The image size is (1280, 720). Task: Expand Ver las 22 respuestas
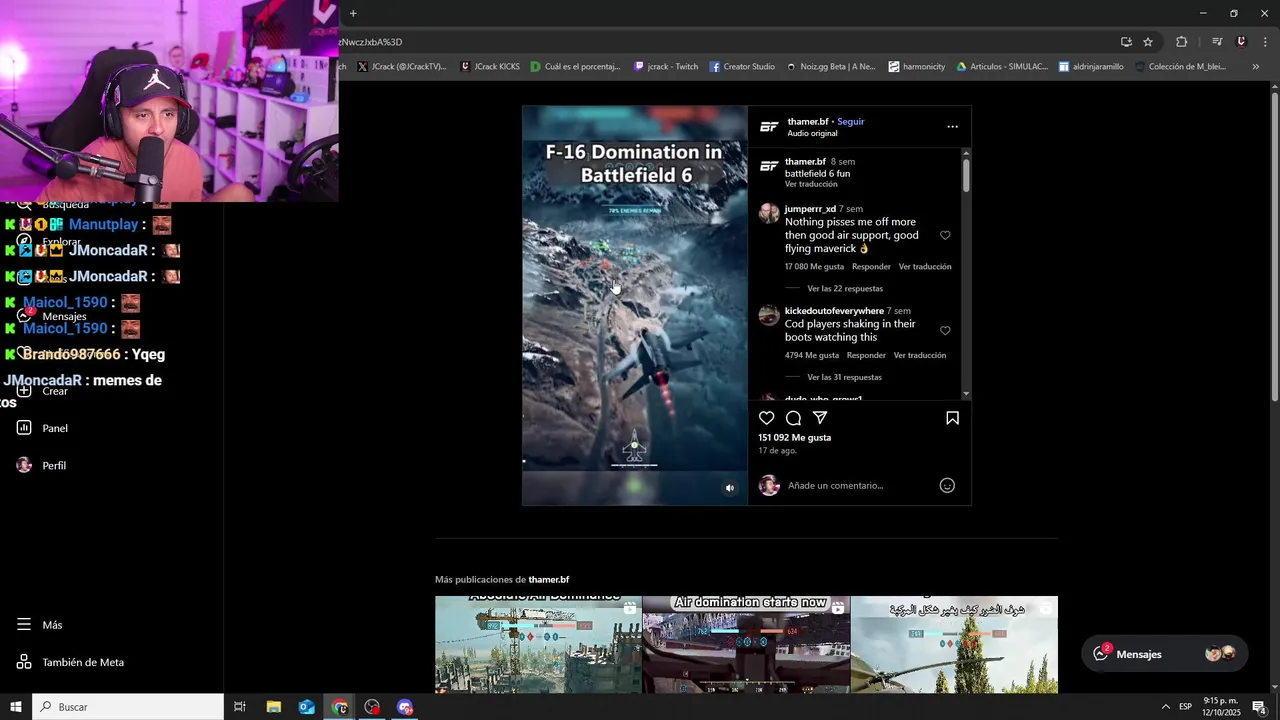click(x=845, y=289)
